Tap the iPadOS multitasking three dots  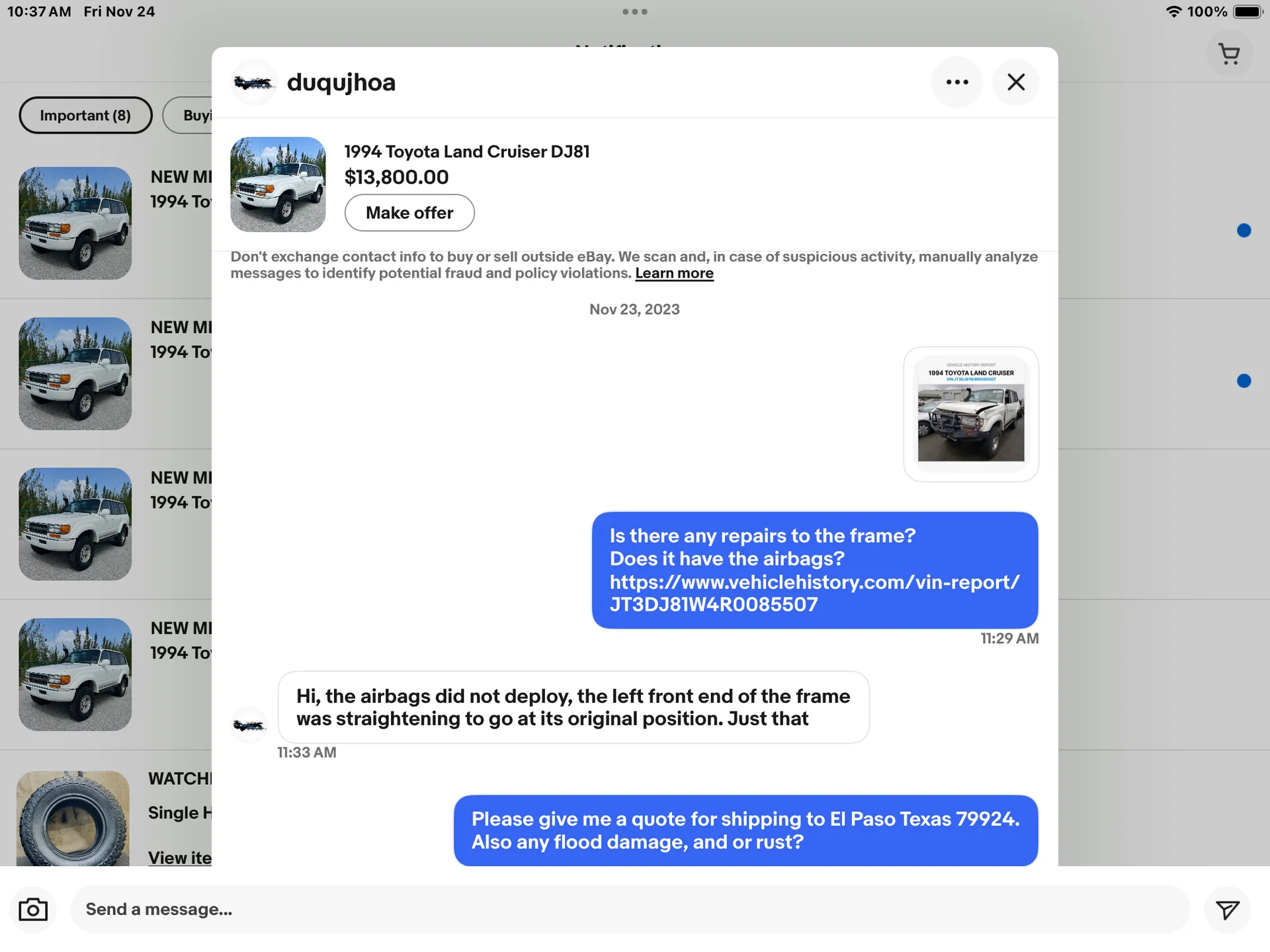634,12
